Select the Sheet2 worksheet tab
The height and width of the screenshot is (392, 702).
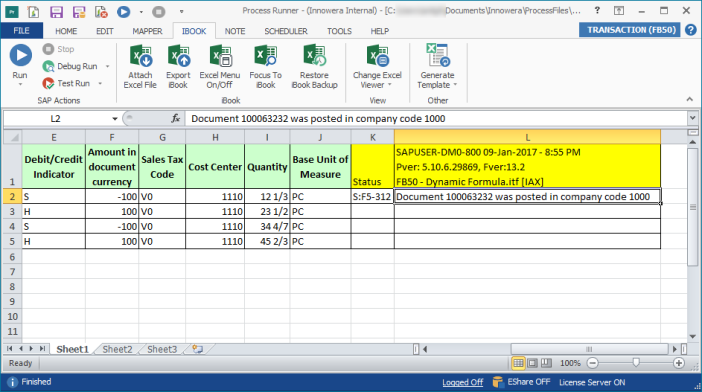[117, 349]
